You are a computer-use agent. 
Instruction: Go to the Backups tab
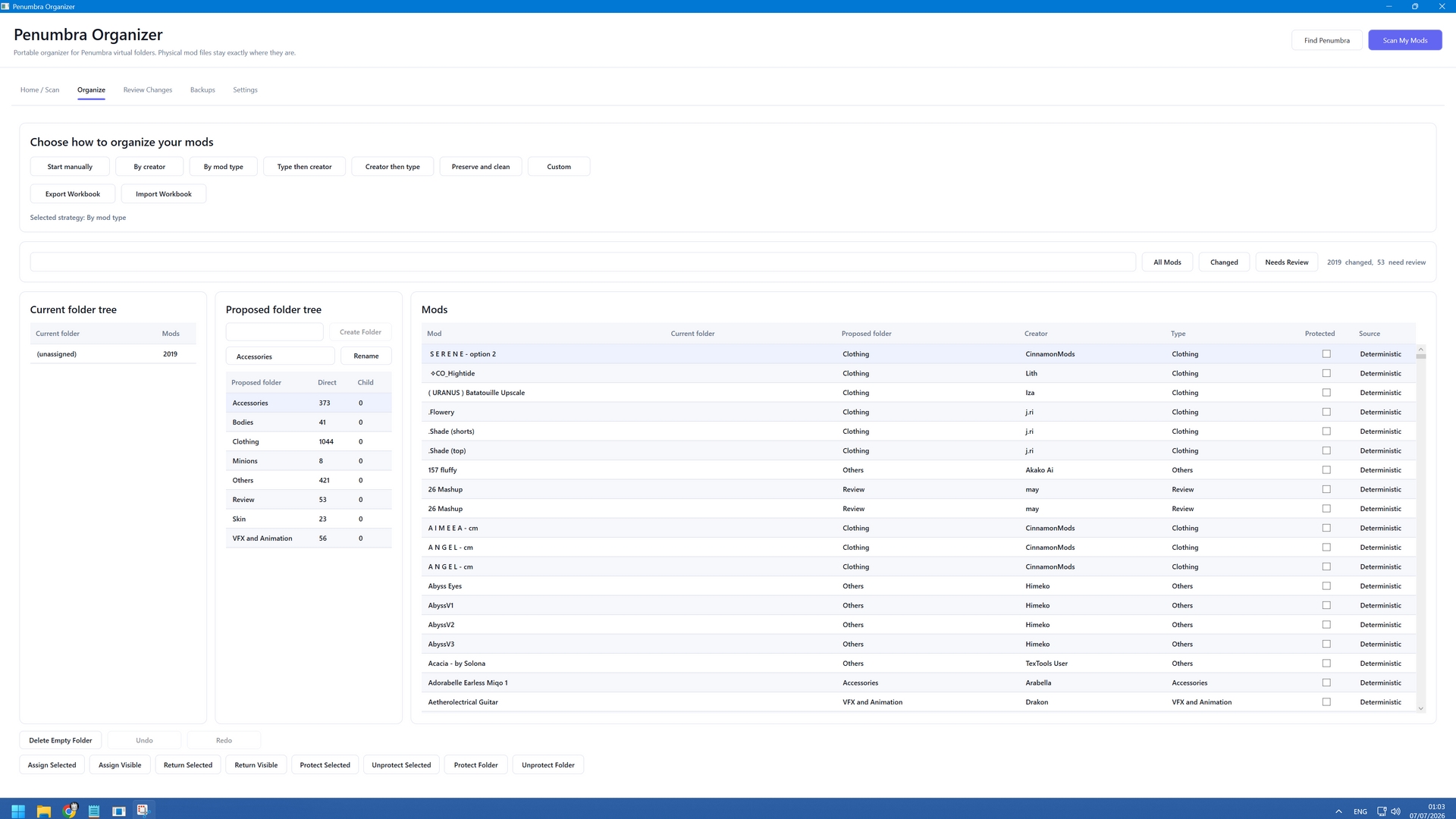202,89
